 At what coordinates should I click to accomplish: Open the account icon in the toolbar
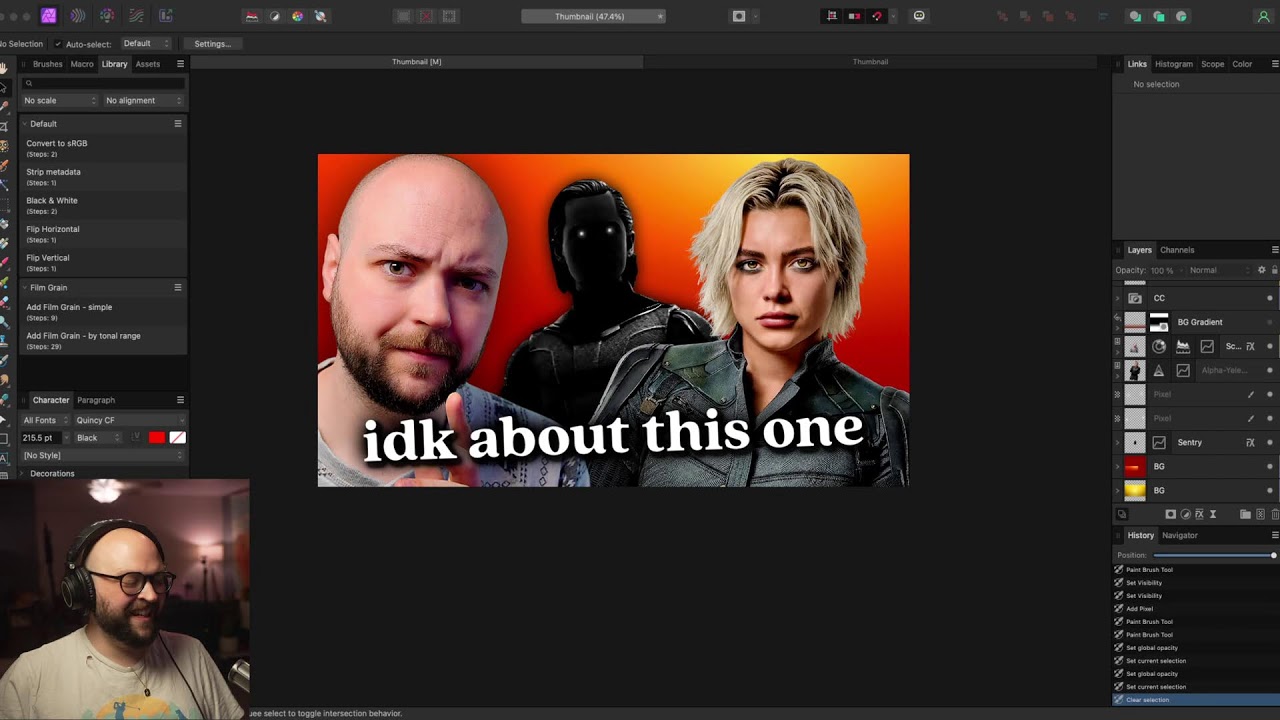[x=1263, y=16]
